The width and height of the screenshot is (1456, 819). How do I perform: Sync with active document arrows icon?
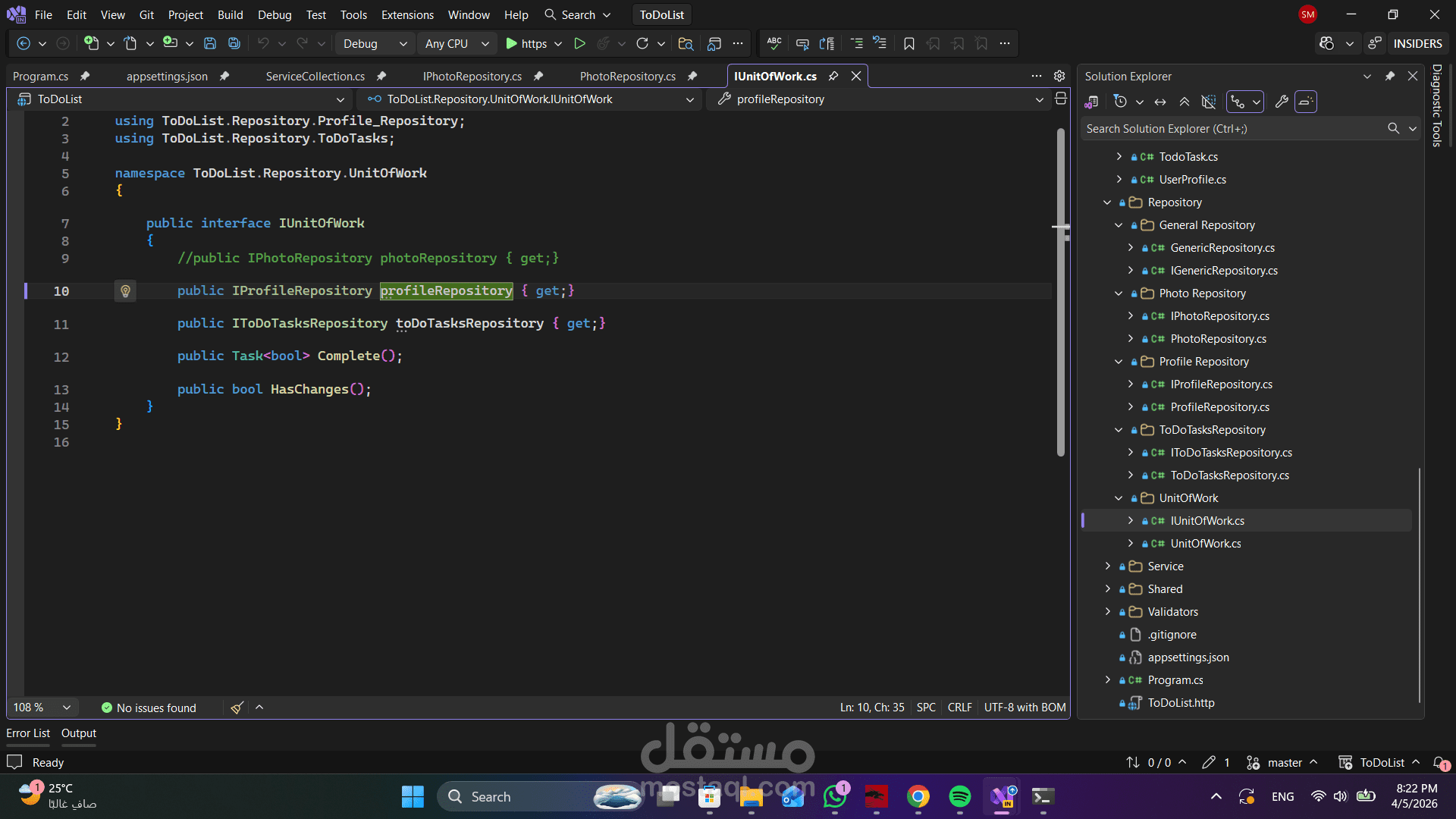(1160, 102)
